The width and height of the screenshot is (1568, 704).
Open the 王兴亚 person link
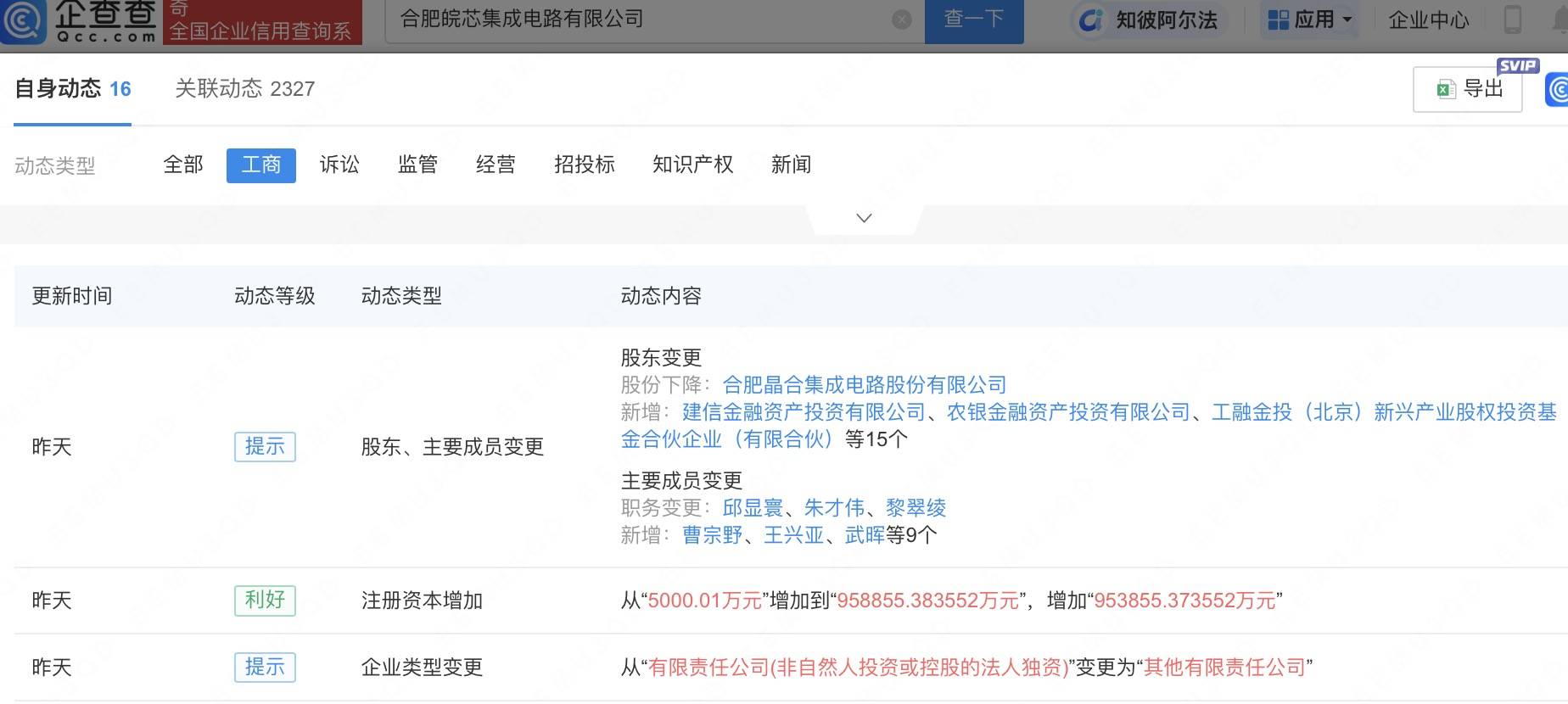(x=793, y=535)
